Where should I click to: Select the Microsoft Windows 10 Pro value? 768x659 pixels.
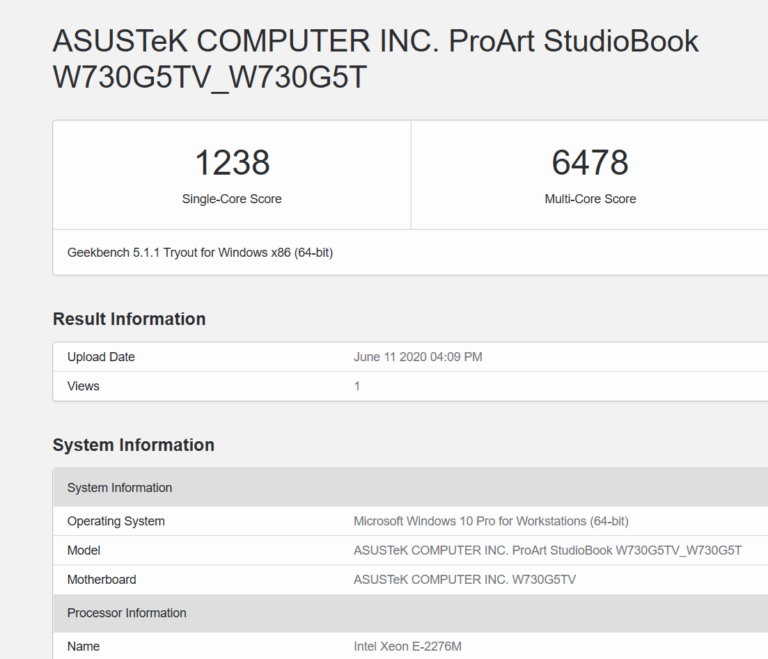(x=491, y=521)
